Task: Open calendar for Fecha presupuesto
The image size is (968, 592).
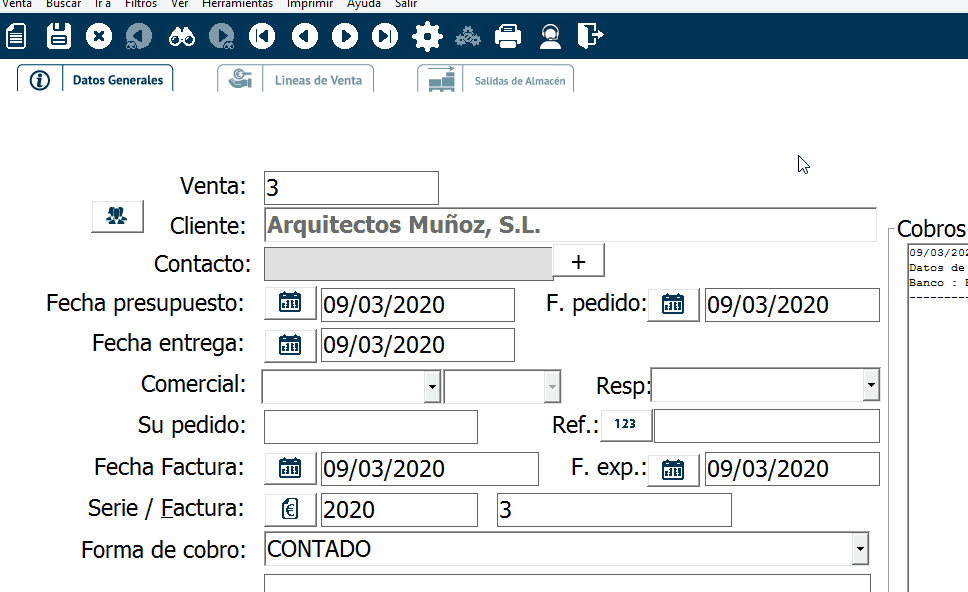Action: coord(290,303)
